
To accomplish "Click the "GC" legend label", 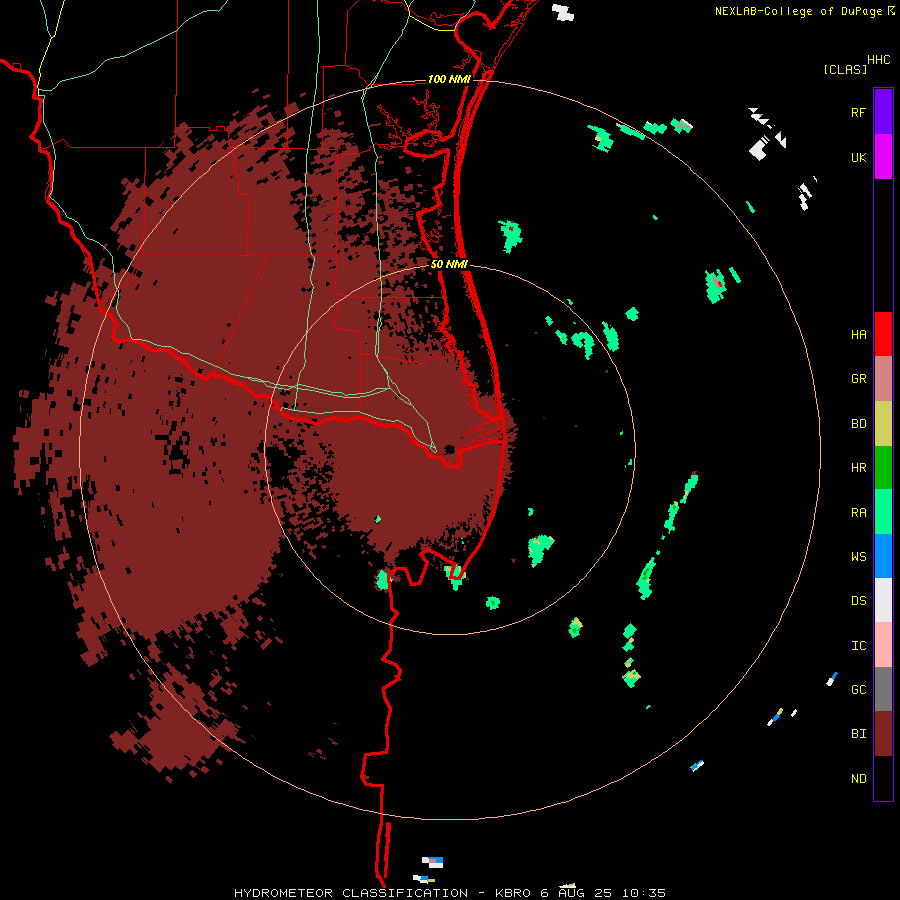I will [858, 690].
